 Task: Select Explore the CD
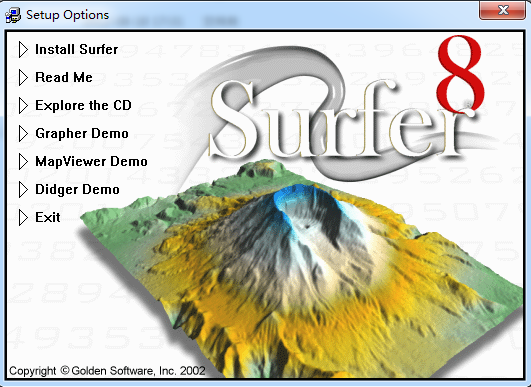[x=83, y=105]
